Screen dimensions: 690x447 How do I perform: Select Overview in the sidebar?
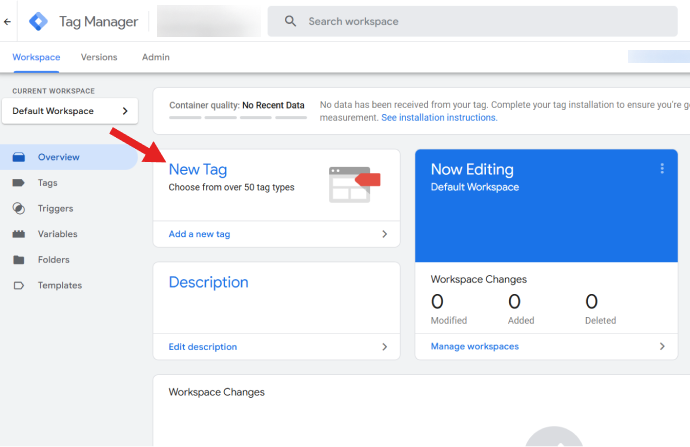(69, 157)
